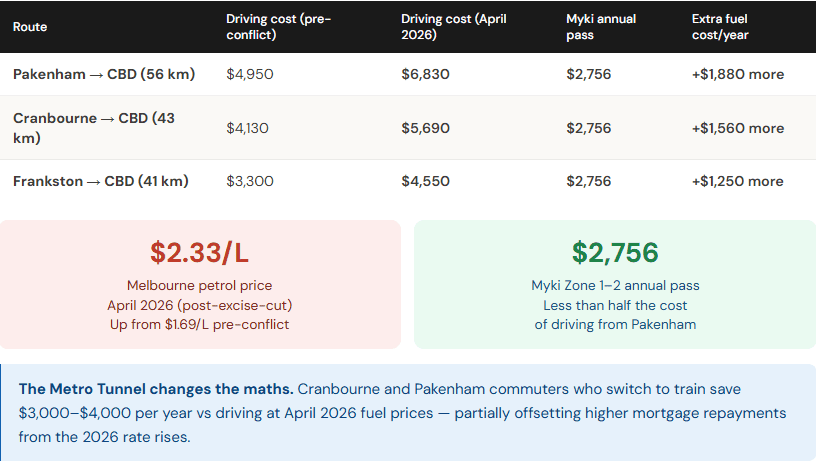The image size is (816, 469).
Task: Click the $4,550 Frankston April 2026 cost
Action: click(425, 181)
